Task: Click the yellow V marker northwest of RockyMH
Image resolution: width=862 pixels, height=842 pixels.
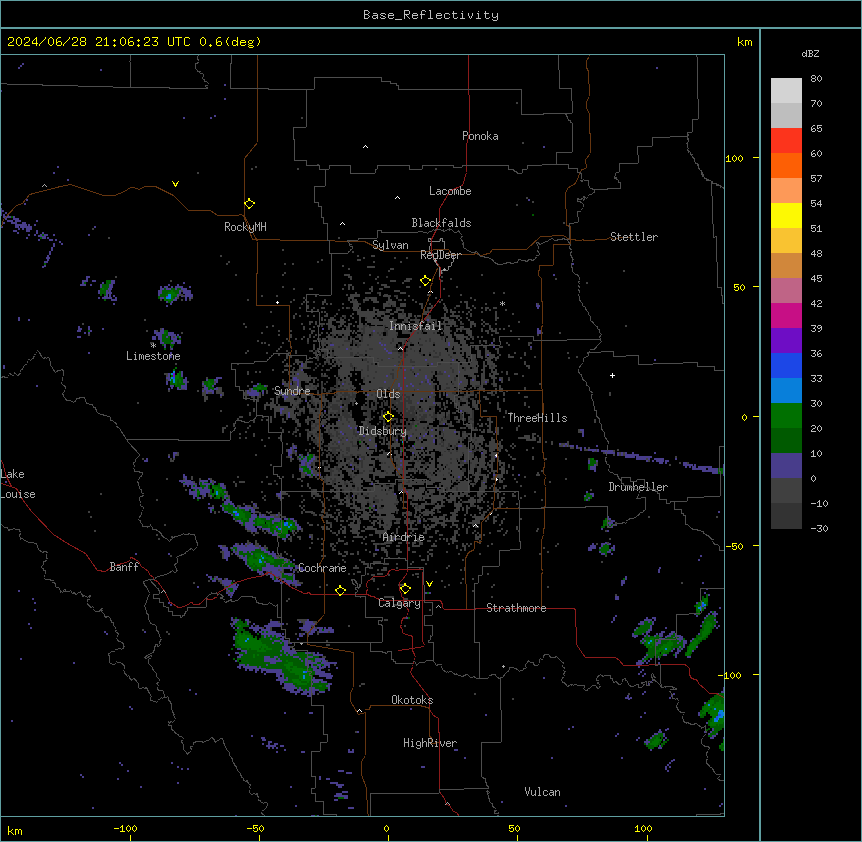Action: (x=175, y=184)
